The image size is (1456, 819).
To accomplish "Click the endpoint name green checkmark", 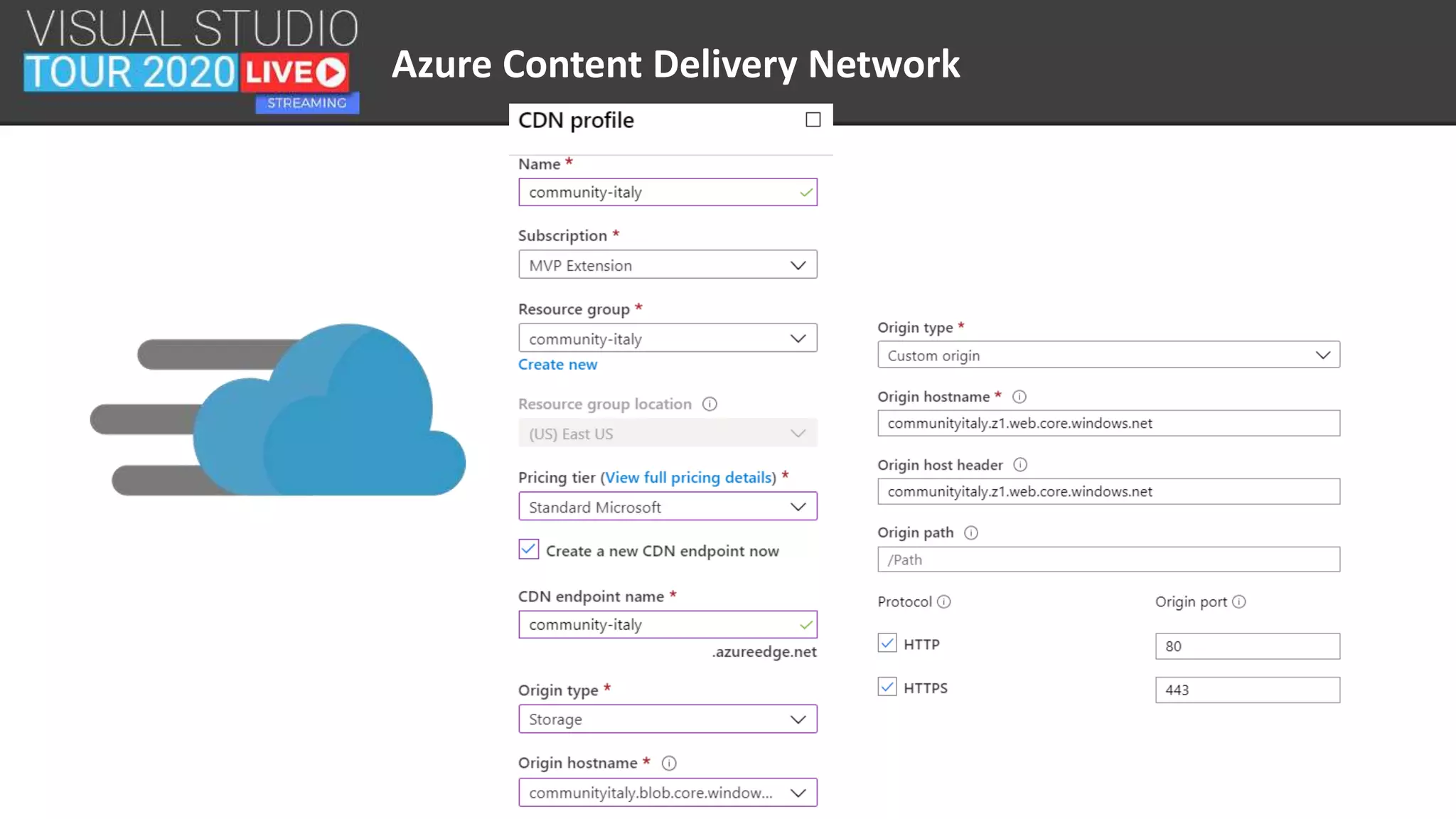I will click(x=805, y=625).
